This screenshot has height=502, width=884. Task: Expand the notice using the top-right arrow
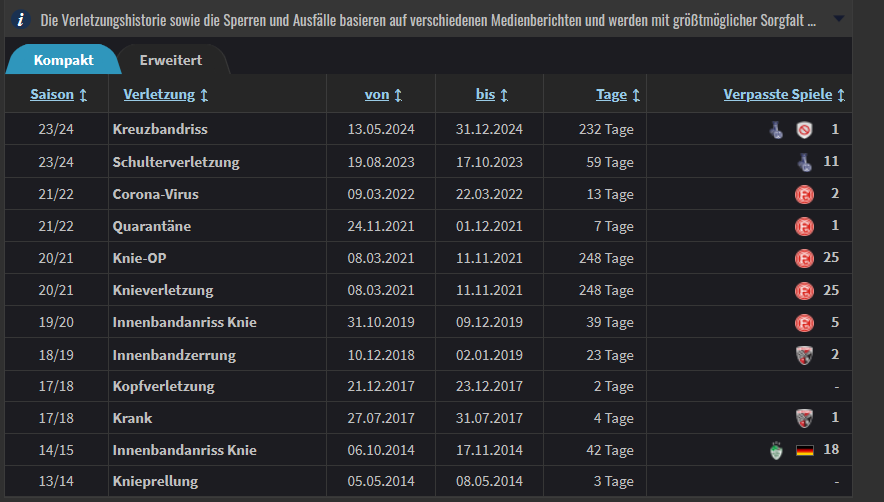pyautogui.click(x=839, y=19)
